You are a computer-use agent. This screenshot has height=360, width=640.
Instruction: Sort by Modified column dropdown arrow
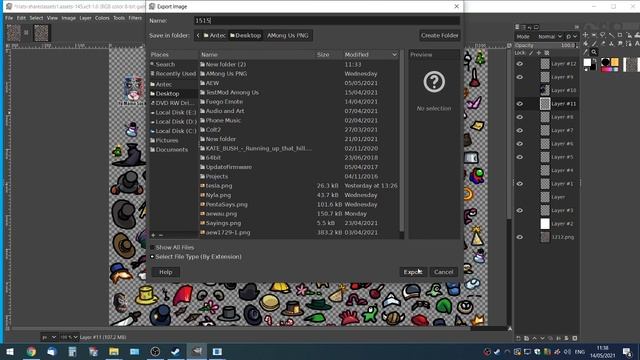tap(394, 54)
